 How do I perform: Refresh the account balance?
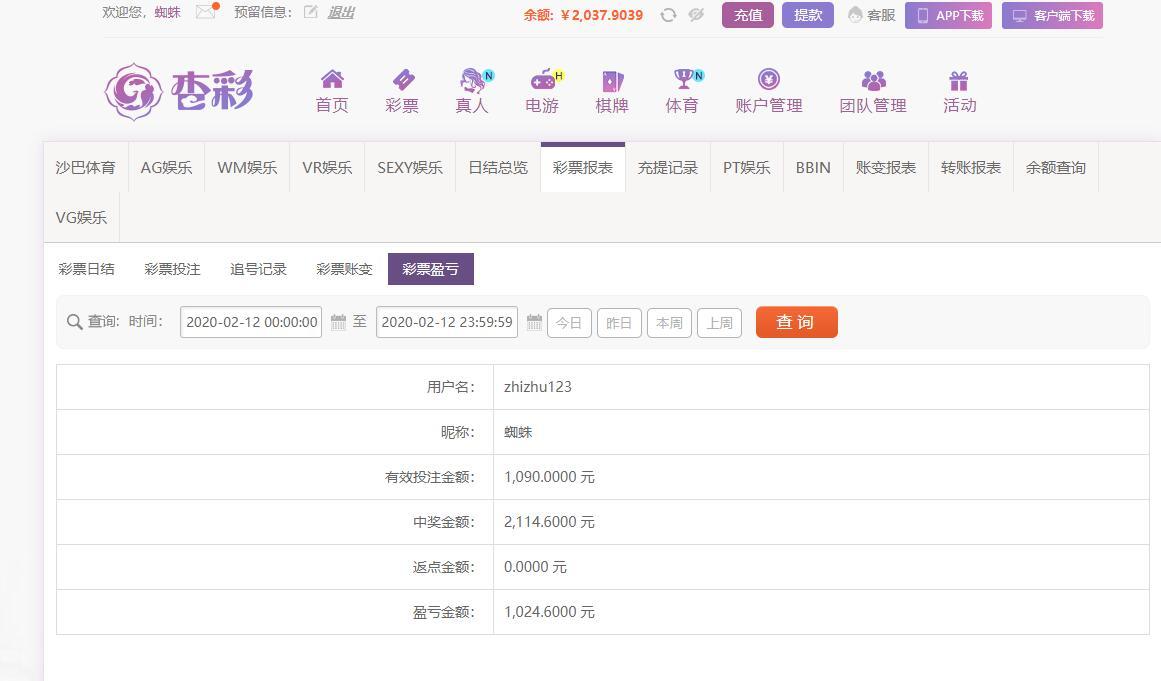(x=668, y=15)
